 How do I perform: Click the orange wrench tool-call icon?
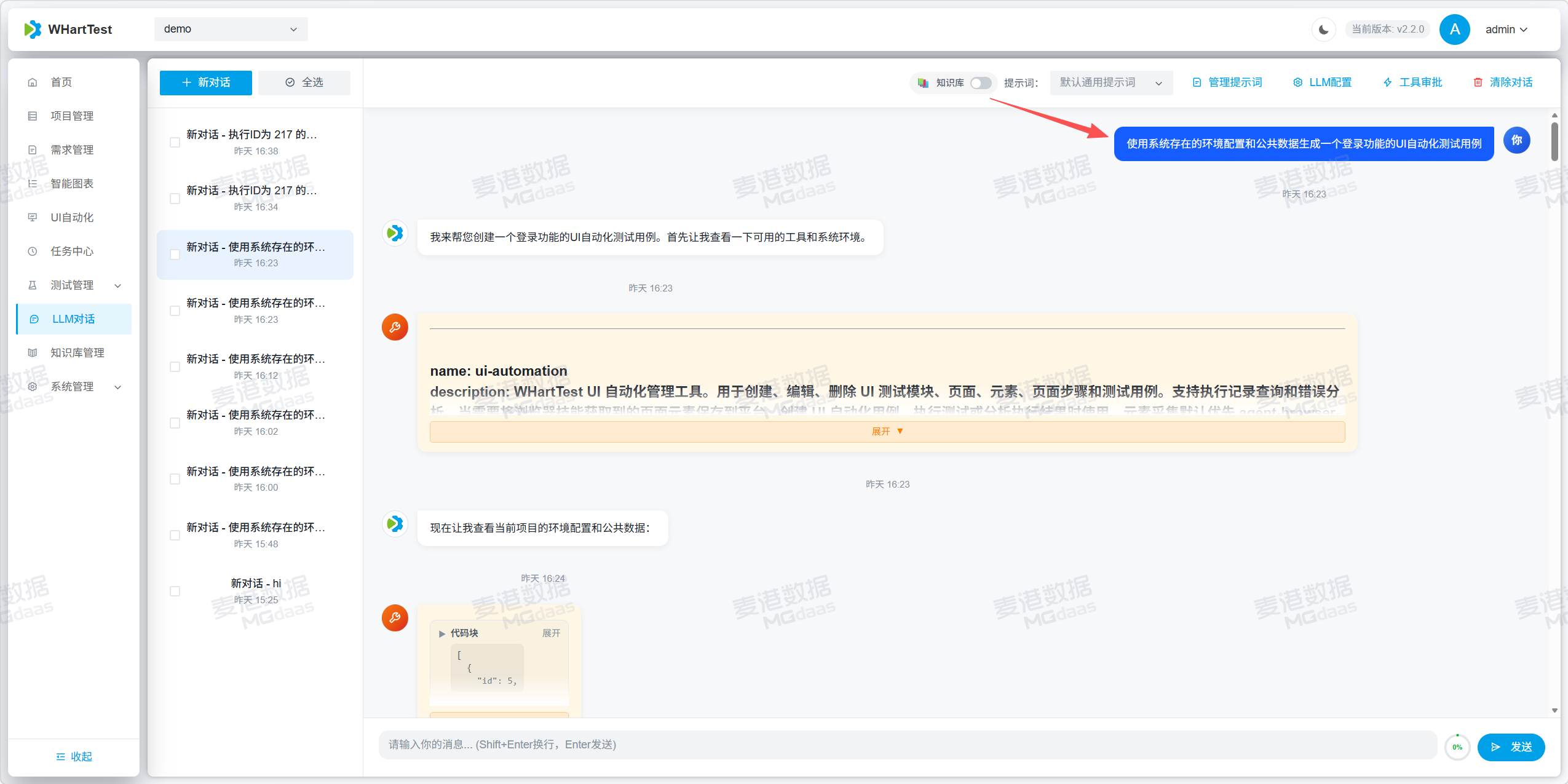click(x=395, y=327)
